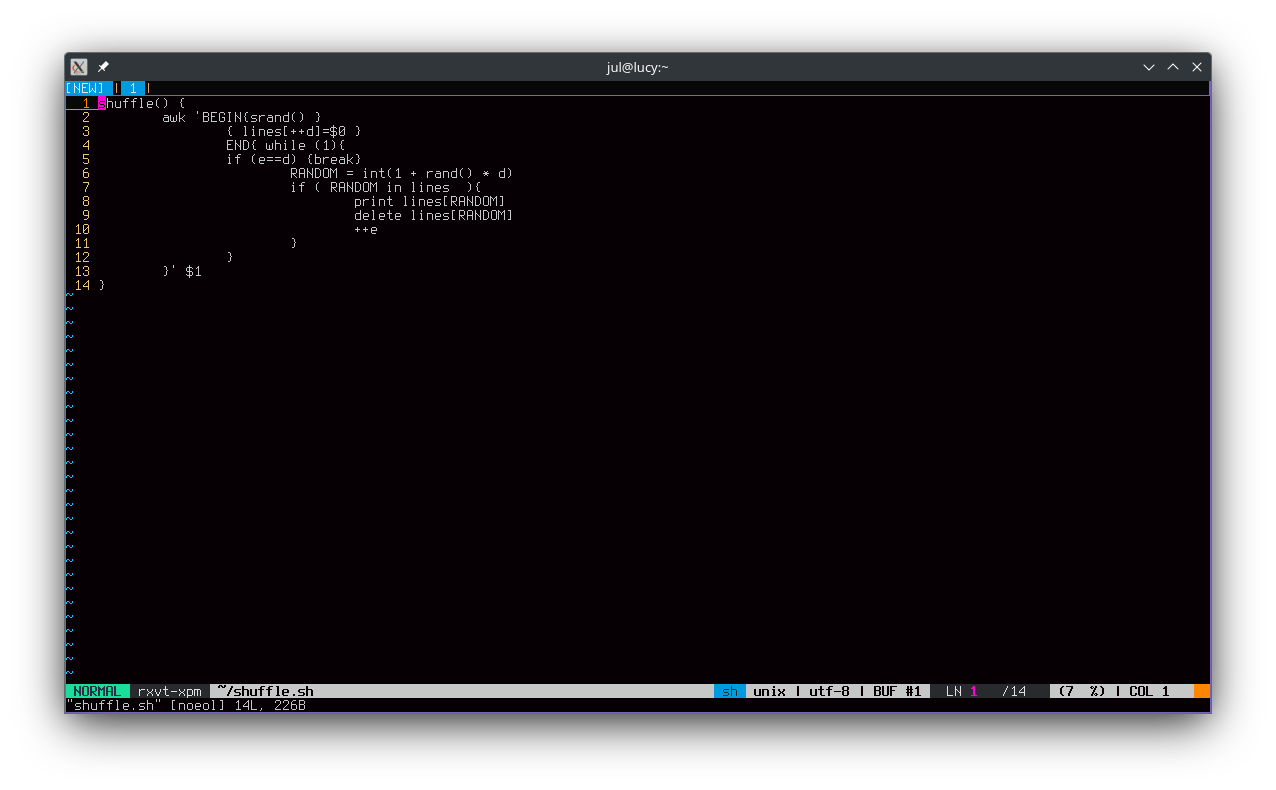
Task: Click the 'unix' file format indicator
Action: 770,691
